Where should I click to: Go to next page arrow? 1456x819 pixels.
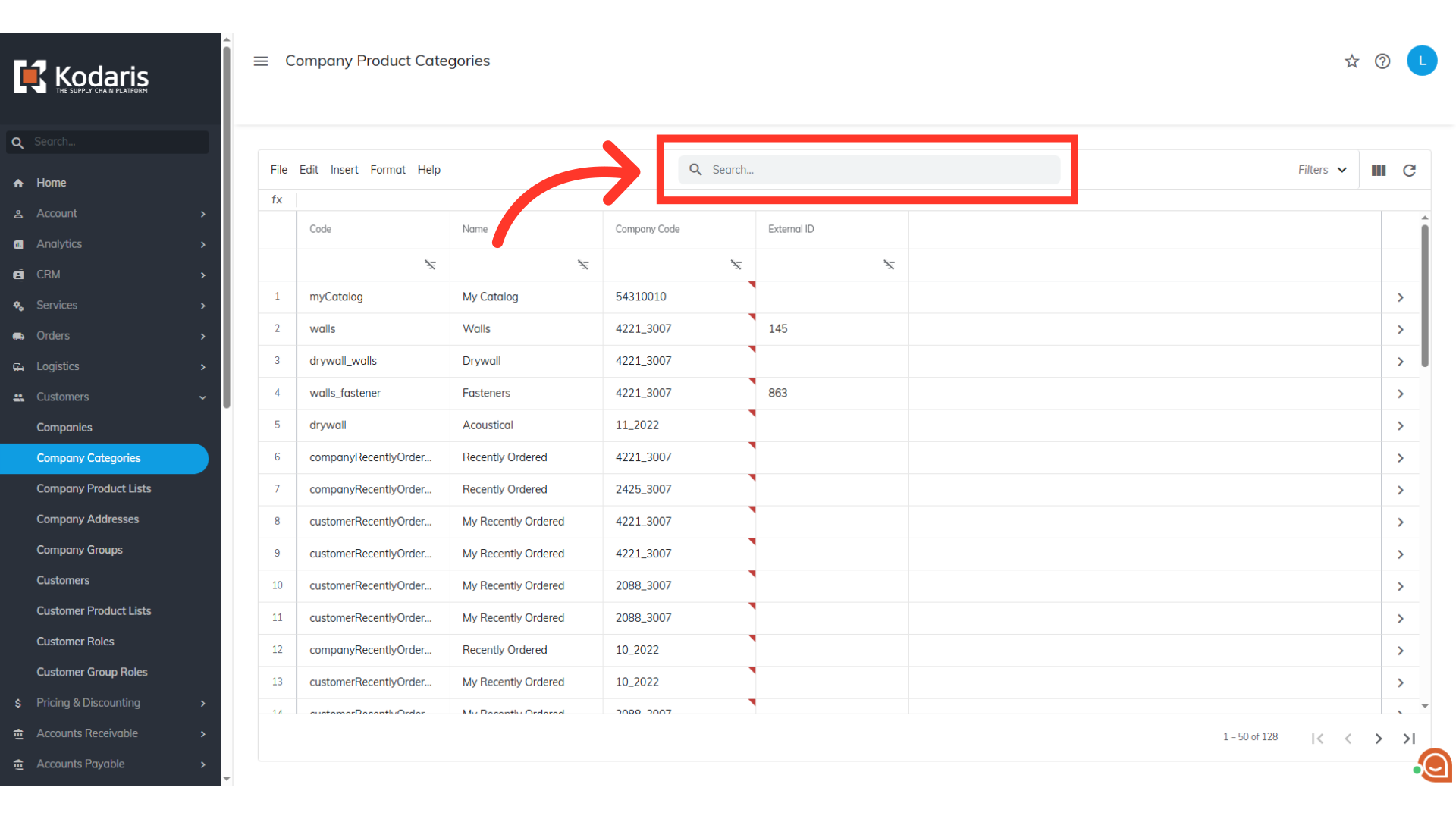coord(1378,739)
